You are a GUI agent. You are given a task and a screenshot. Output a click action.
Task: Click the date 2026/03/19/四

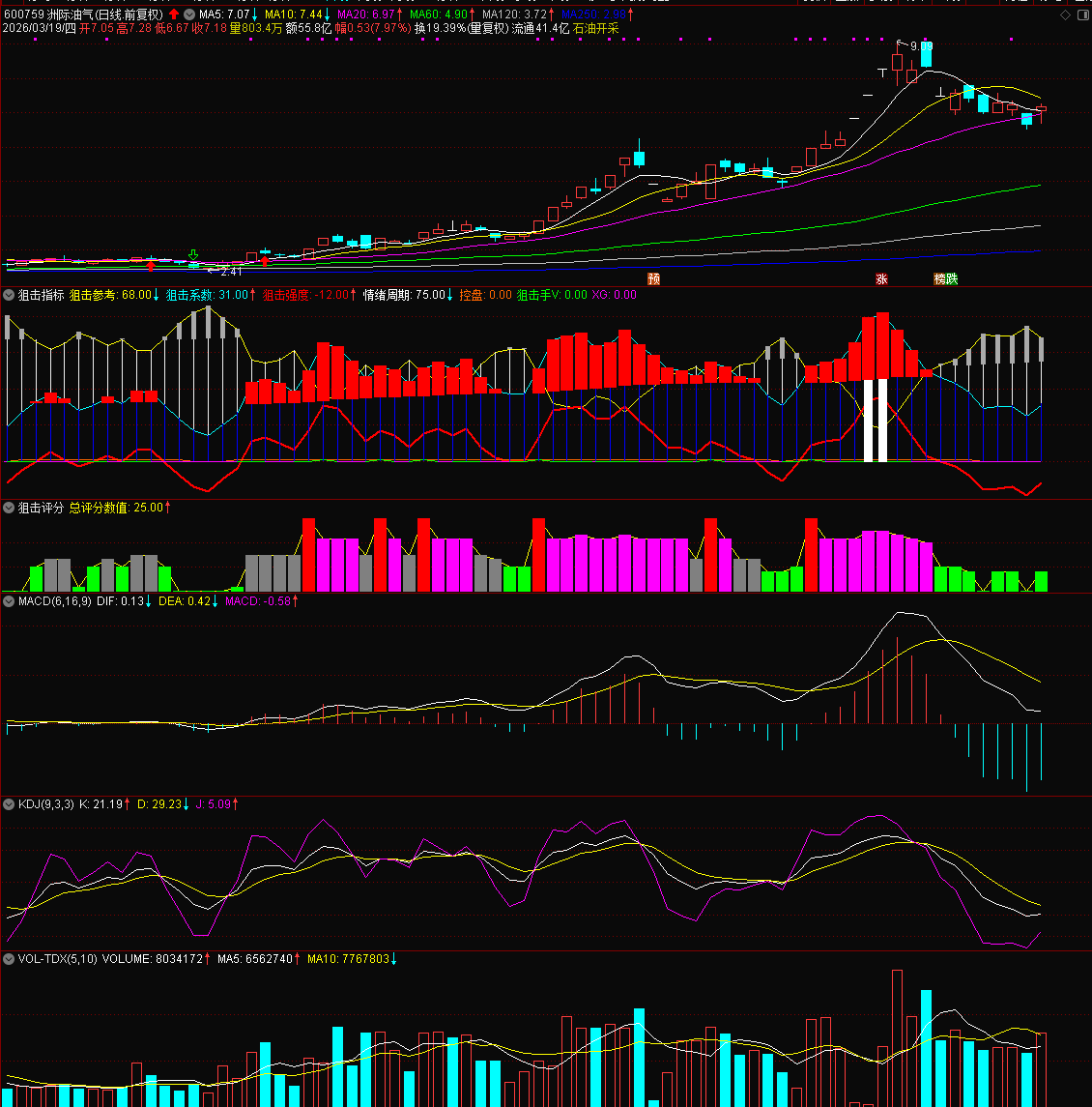coord(40,28)
